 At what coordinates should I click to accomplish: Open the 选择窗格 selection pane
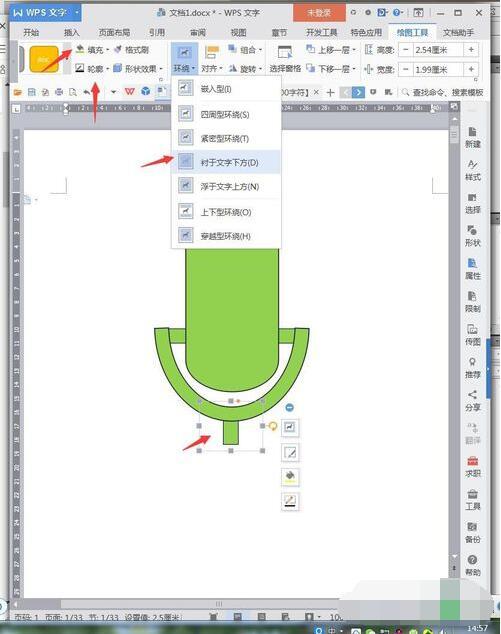(x=285, y=59)
